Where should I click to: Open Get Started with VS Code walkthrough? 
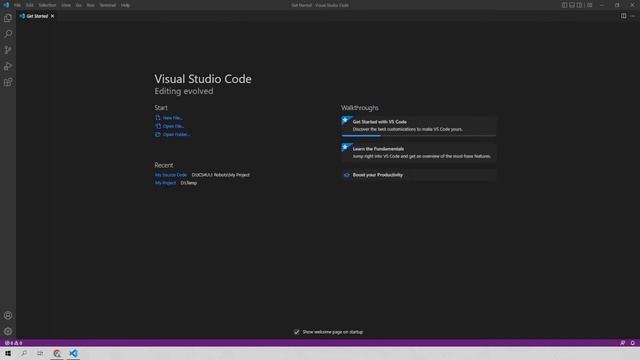click(x=419, y=126)
